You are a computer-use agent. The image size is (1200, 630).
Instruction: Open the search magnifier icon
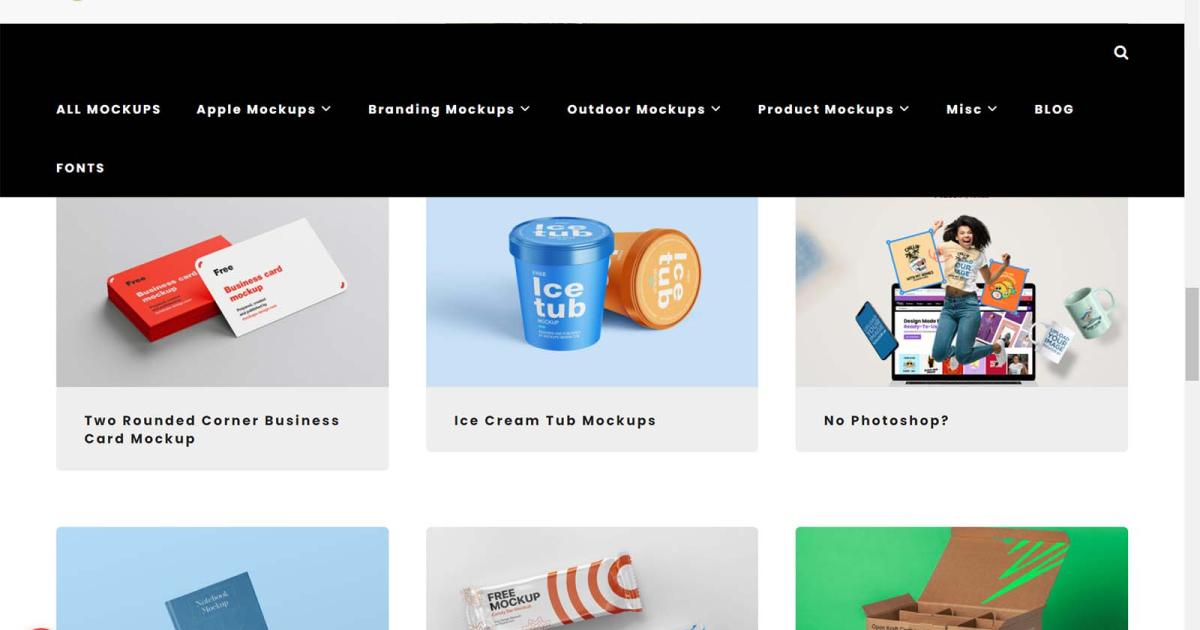[1121, 52]
